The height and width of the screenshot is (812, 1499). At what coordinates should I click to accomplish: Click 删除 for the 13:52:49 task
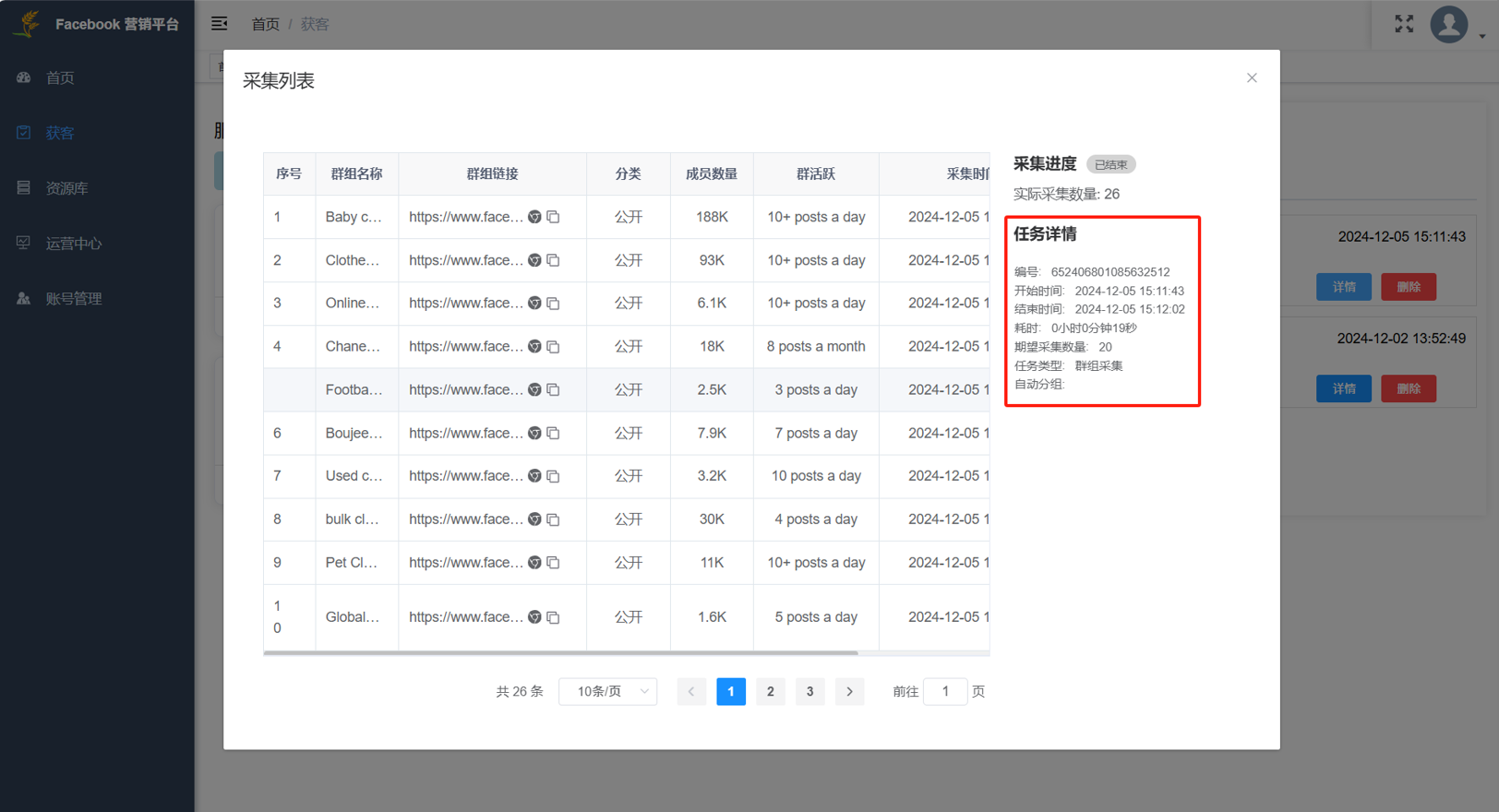(1409, 388)
